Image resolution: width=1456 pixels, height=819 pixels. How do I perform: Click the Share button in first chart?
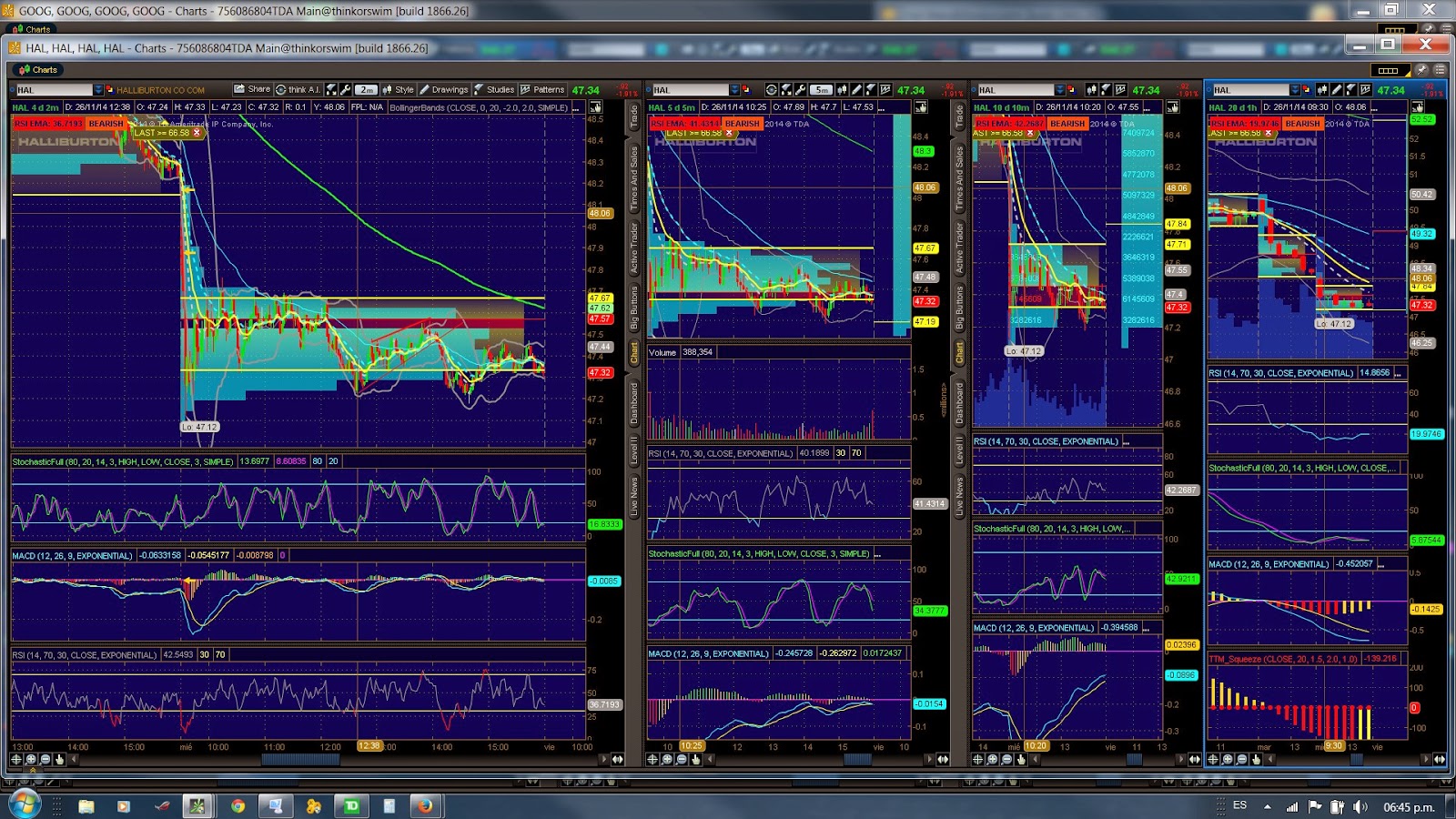pyautogui.click(x=252, y=89)
